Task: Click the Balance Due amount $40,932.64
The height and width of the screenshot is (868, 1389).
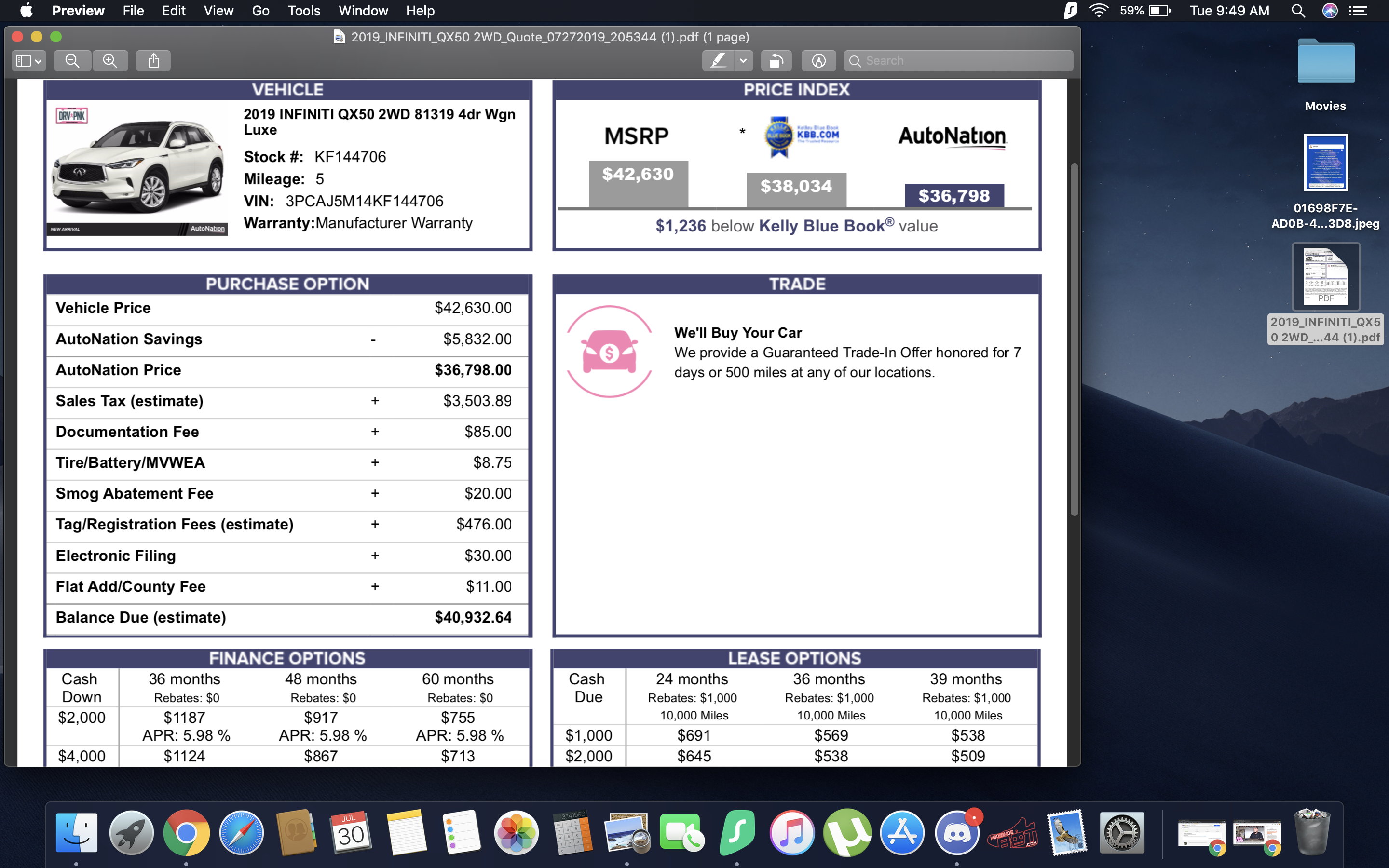Action: tap(473, 617)
